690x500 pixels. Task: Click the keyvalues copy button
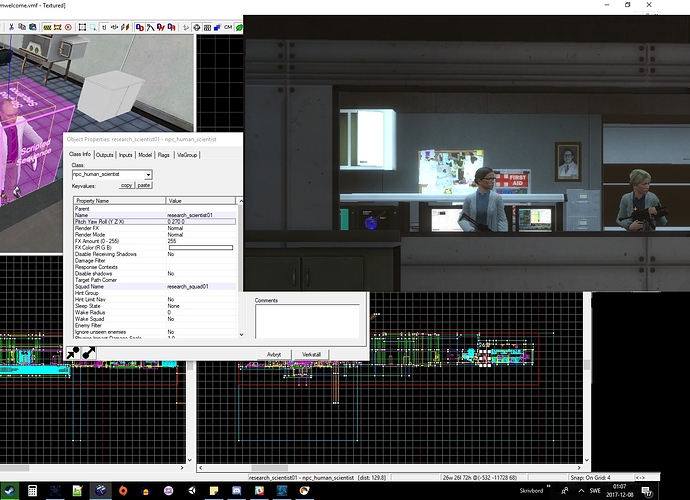(126, 185)
